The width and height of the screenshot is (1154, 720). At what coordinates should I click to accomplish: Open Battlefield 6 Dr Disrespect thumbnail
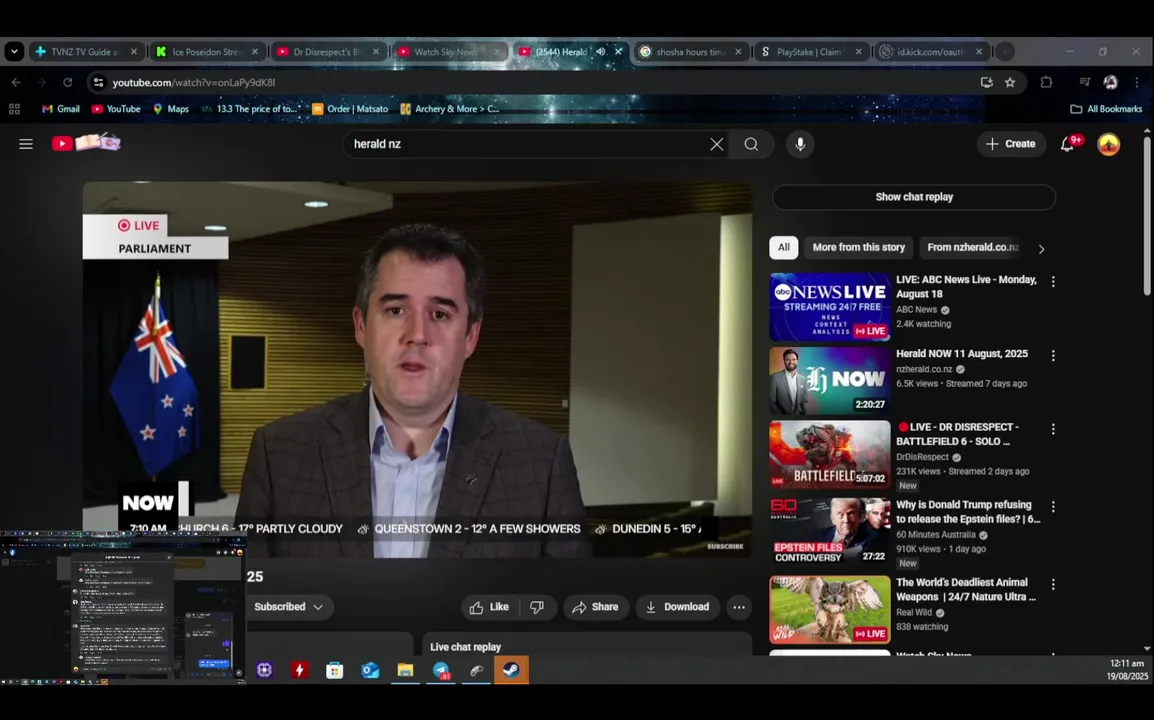(829, 454)
